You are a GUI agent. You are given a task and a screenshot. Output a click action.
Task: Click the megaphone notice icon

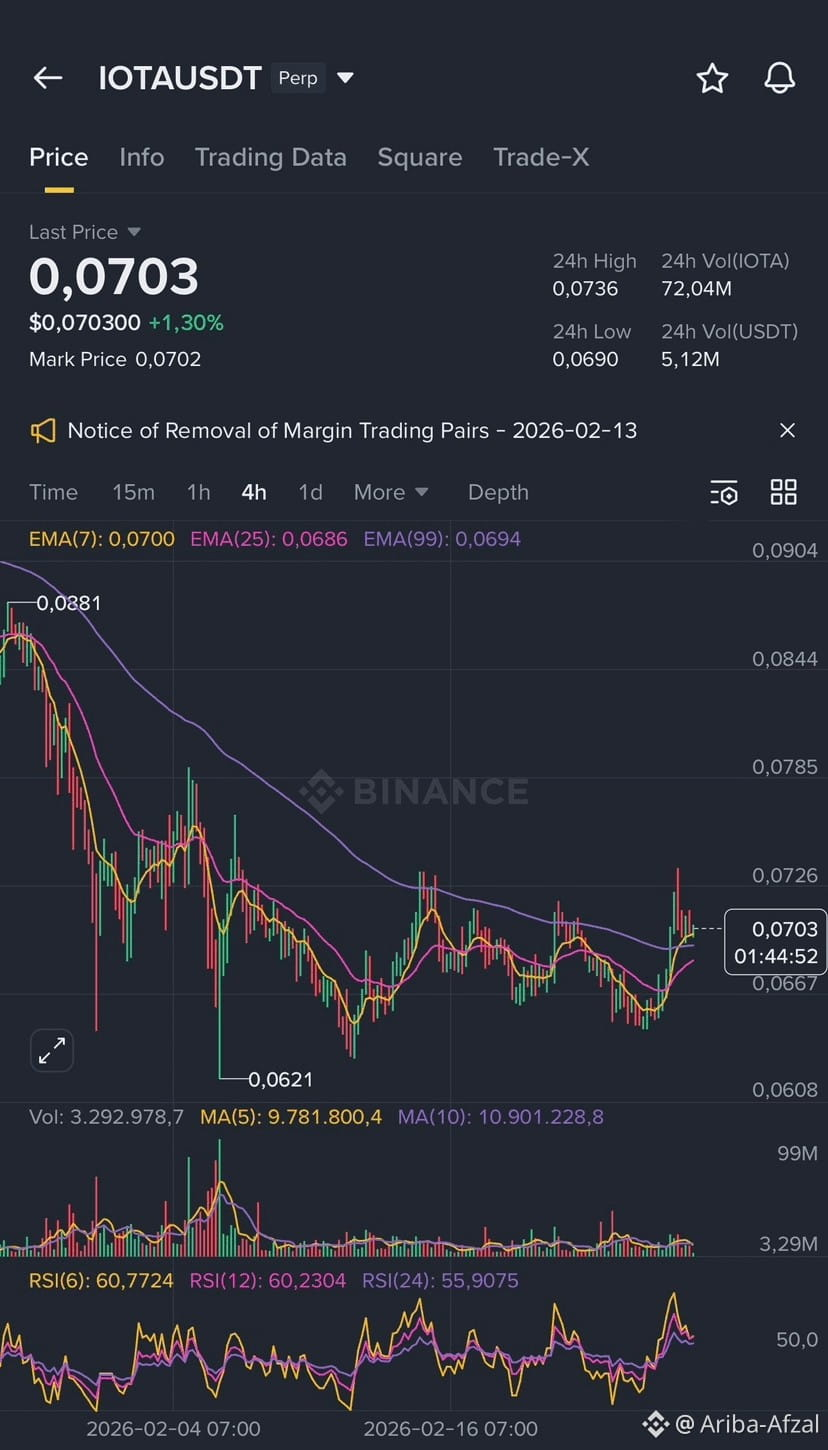[42, 431]
